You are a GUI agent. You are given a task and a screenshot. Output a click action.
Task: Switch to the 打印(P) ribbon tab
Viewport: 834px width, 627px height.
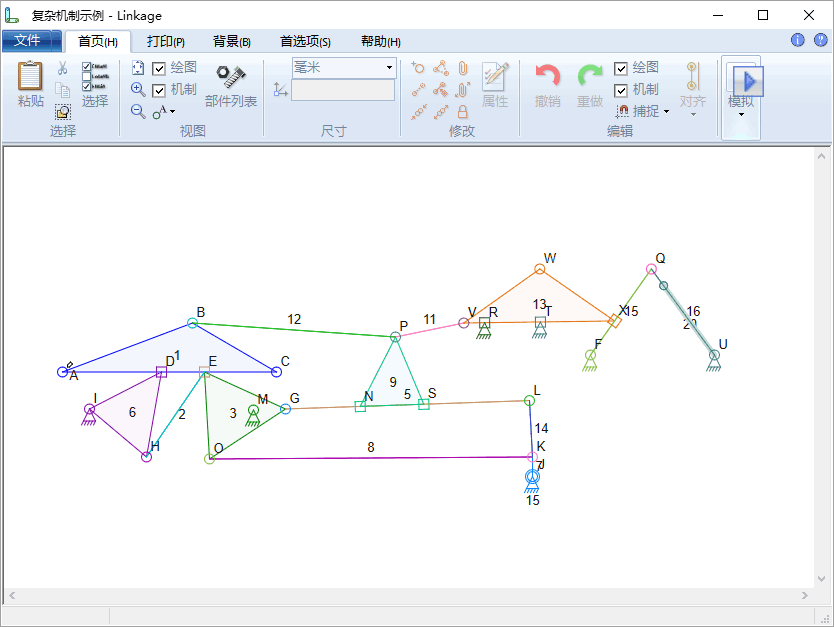[166, 41]
